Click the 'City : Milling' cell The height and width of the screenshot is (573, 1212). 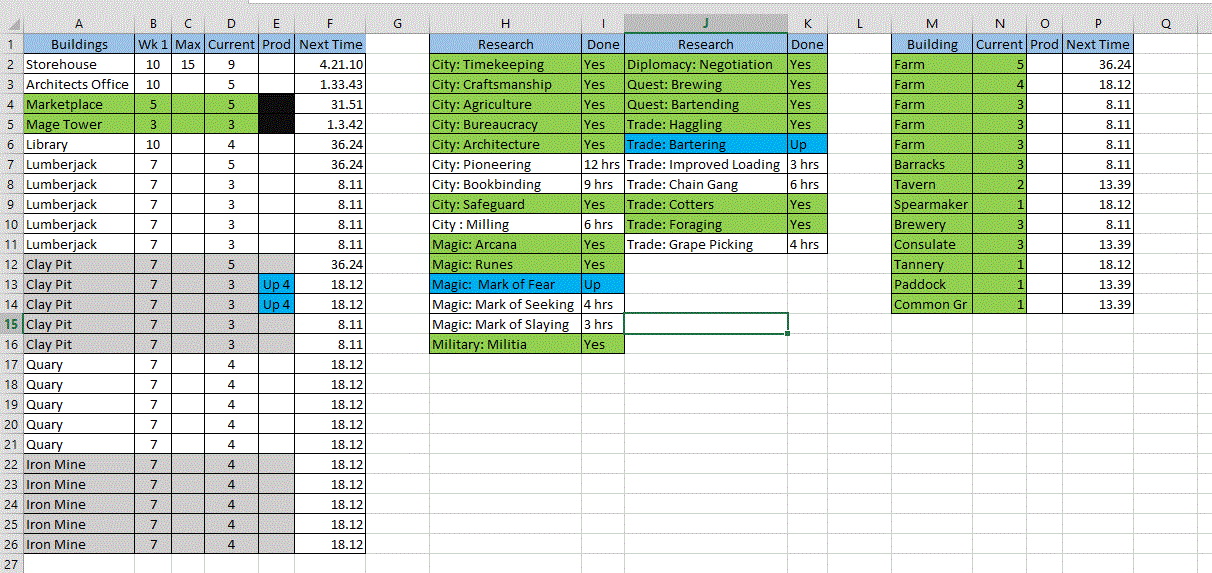tap(505, 224)
